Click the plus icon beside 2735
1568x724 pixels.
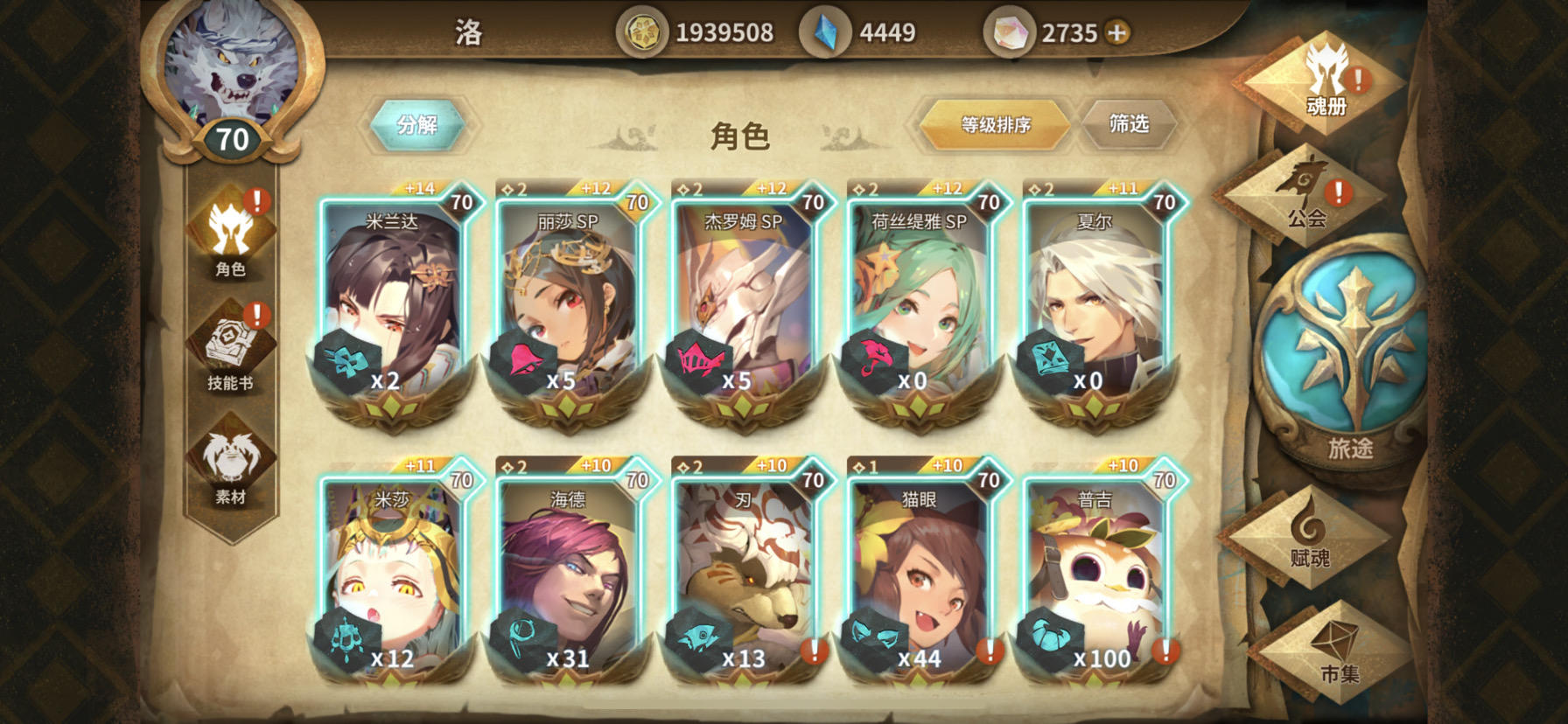point(1117,33)
